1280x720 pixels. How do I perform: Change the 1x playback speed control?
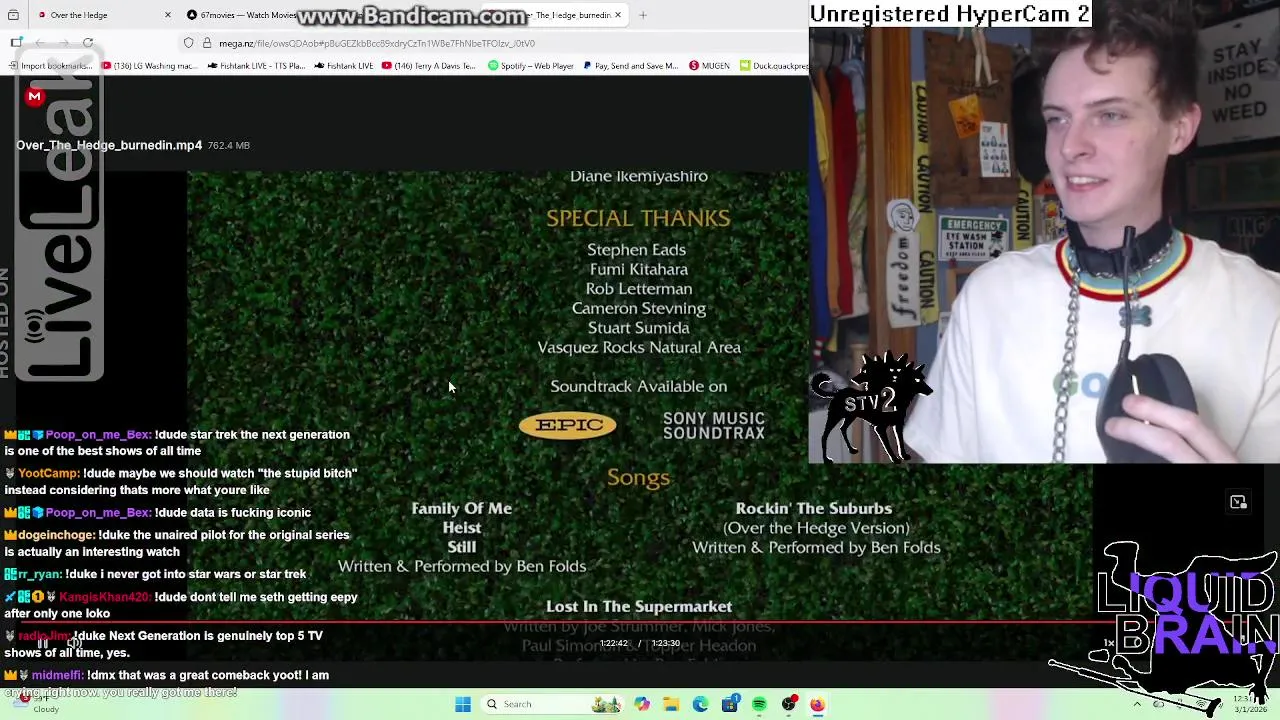(1109, 643)
